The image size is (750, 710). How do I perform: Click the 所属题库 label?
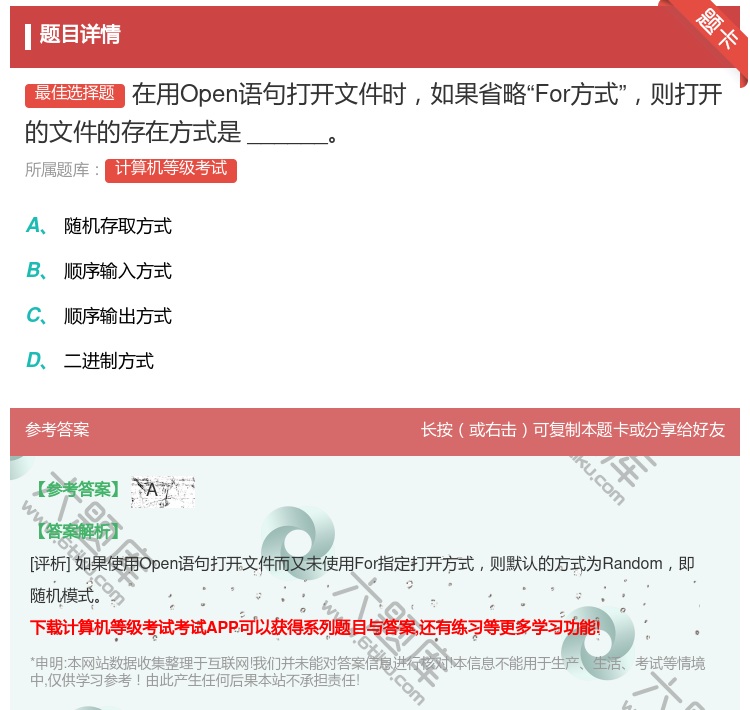[x=62, y=170]
